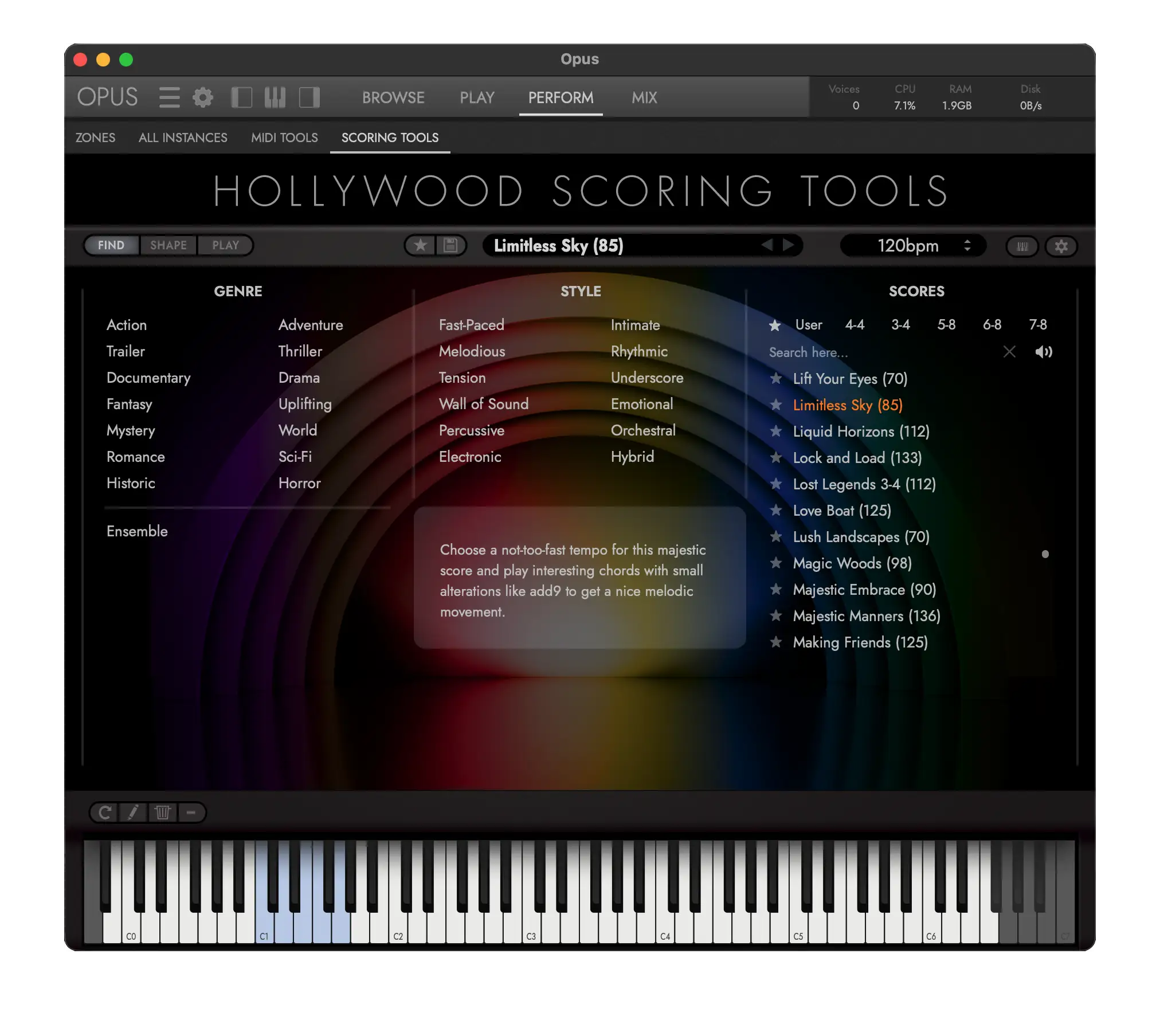Viewport: 1160px width, 1036px height.
Task: Go to previous score with left arrow
Action: pyautogui.click(x=767, y=245)
